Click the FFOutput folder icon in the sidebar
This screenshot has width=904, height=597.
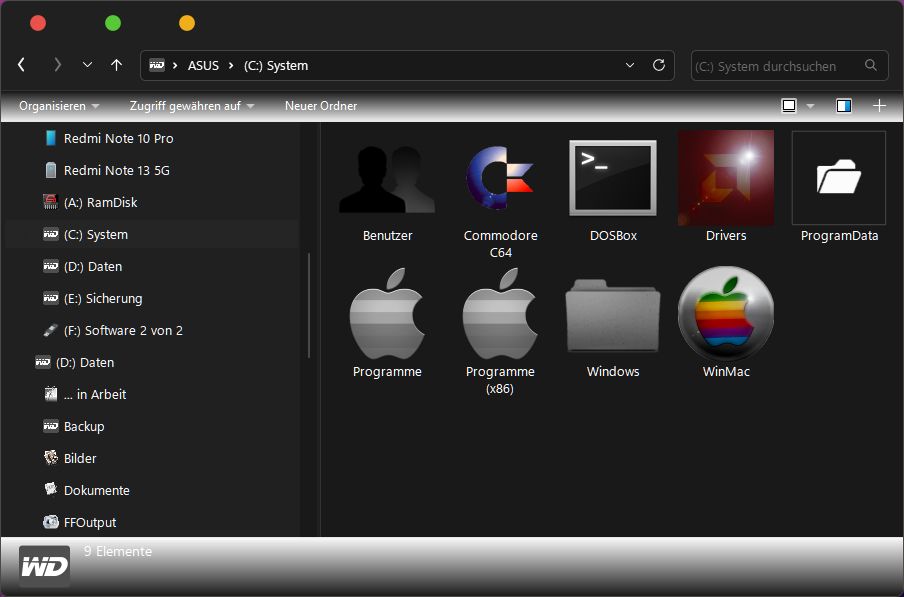[x=51, y=522]
